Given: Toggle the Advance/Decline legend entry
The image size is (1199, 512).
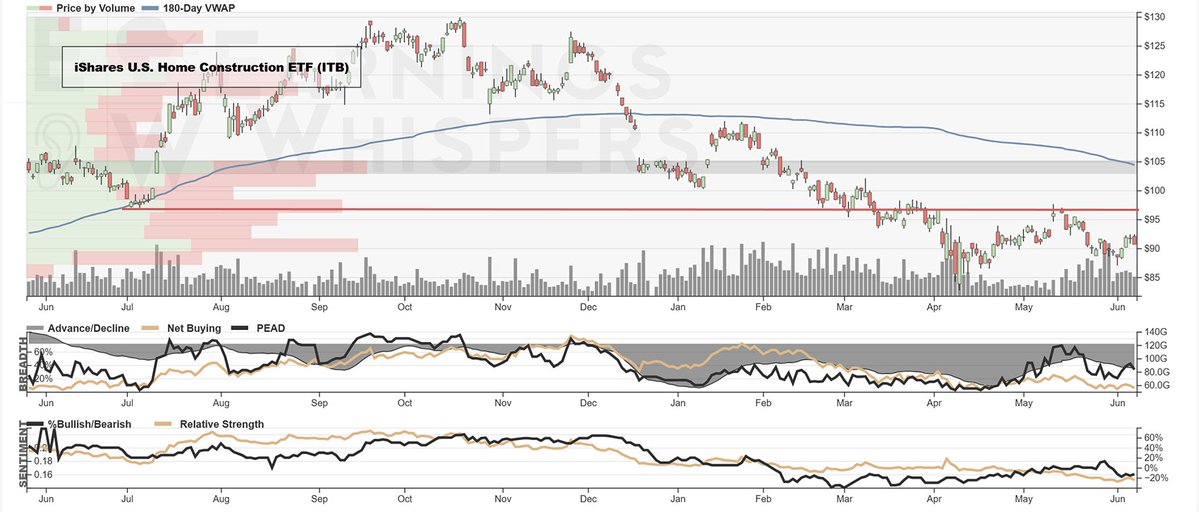Looking at the screenshot, I should pyautogui.click(x=79, y=329).
